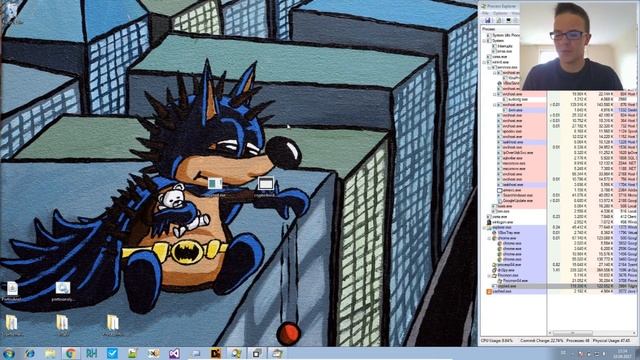Collapse svchost.exe node above dwm.exe
Viewport: 640px width, 360px height.
pyautogui.click(x=495, y=104)
